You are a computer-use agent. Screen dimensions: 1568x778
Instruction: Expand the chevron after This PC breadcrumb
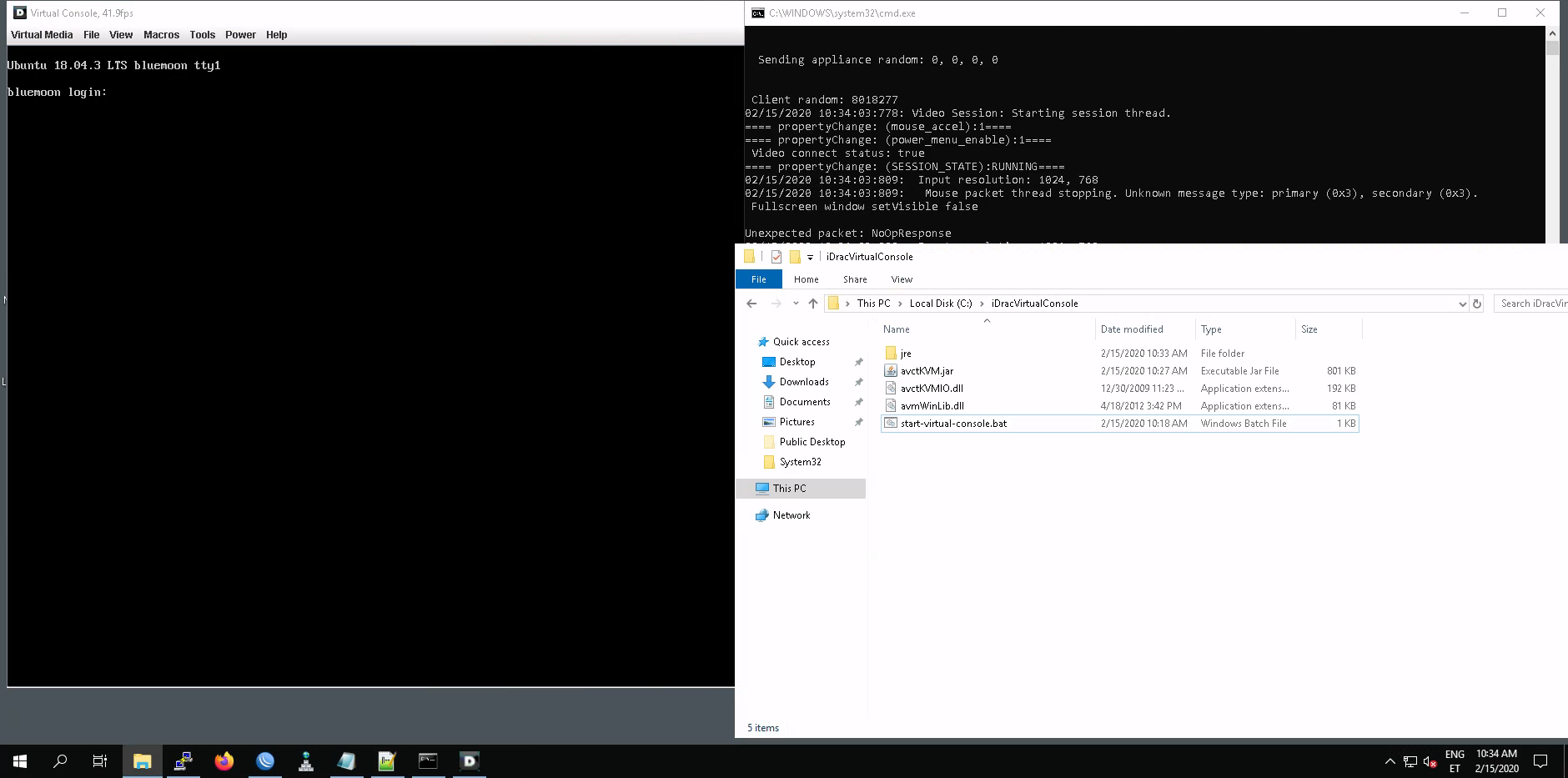(900, 304)
